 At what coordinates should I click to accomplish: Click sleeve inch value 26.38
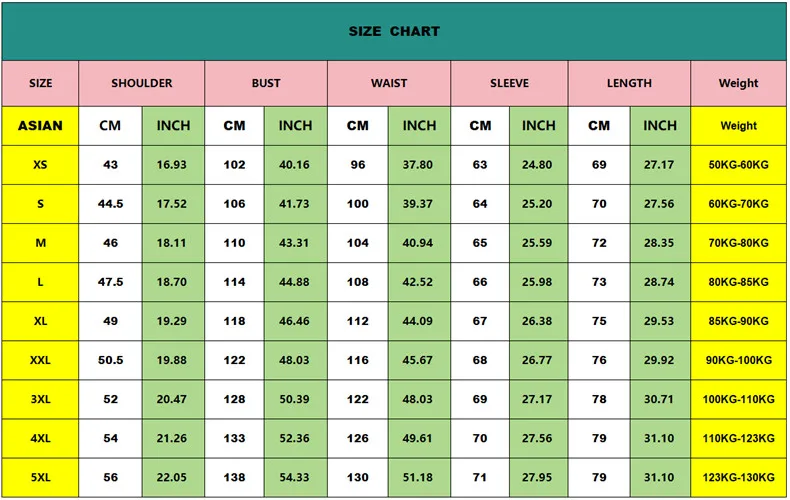coord(538,321)
